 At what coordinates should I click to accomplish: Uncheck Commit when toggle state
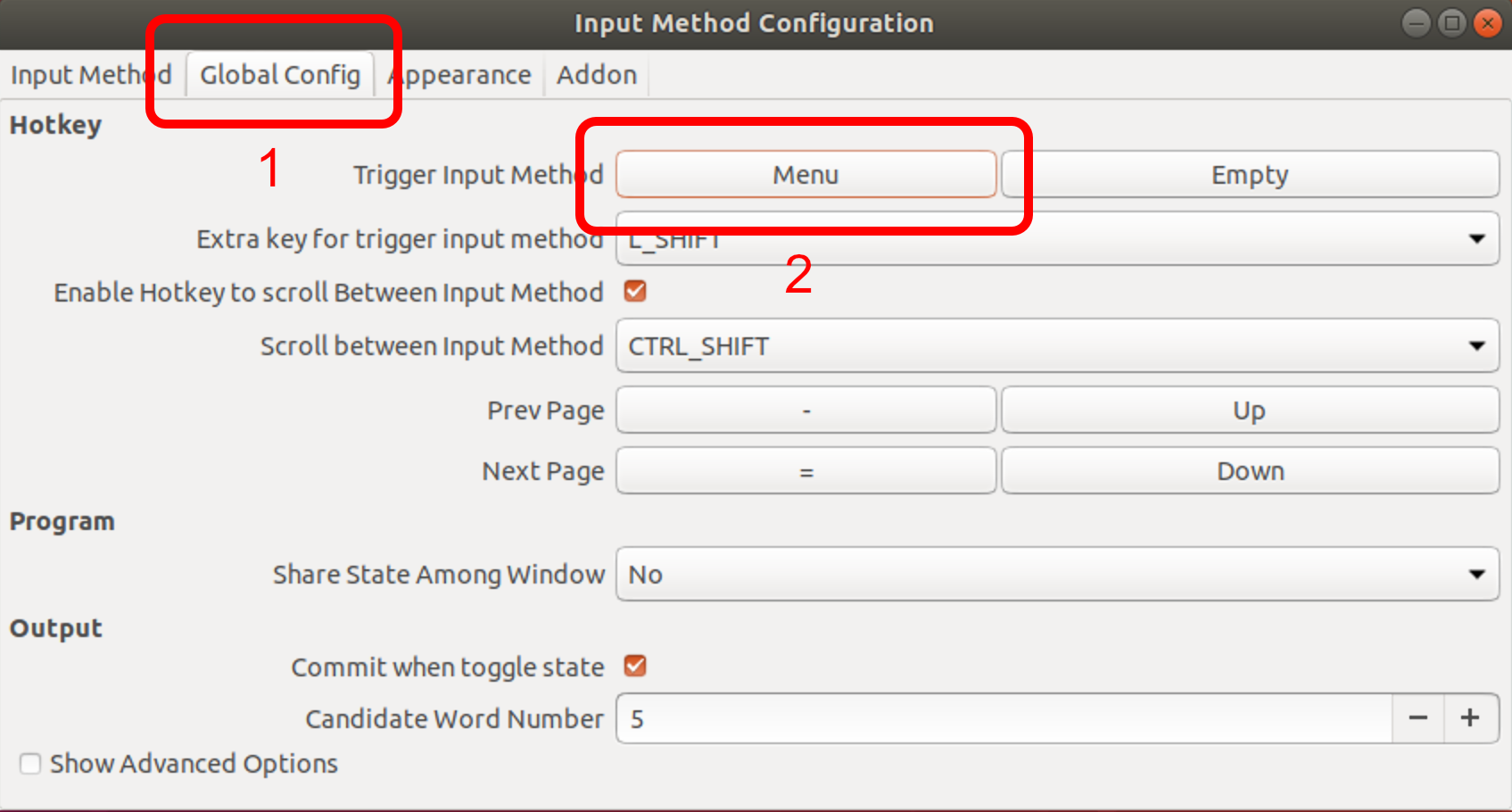click(x=635, y=666)
